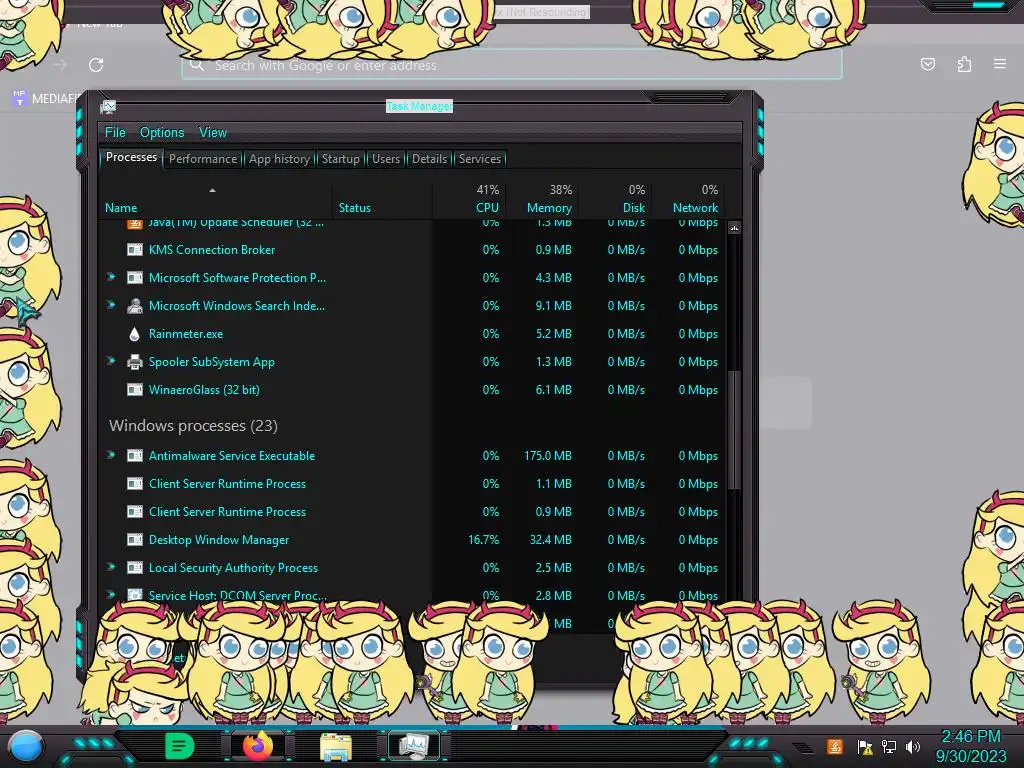This screenshot has height=768, width=1024.
Task: Focus the browser address search field
Action: point(512,65)
